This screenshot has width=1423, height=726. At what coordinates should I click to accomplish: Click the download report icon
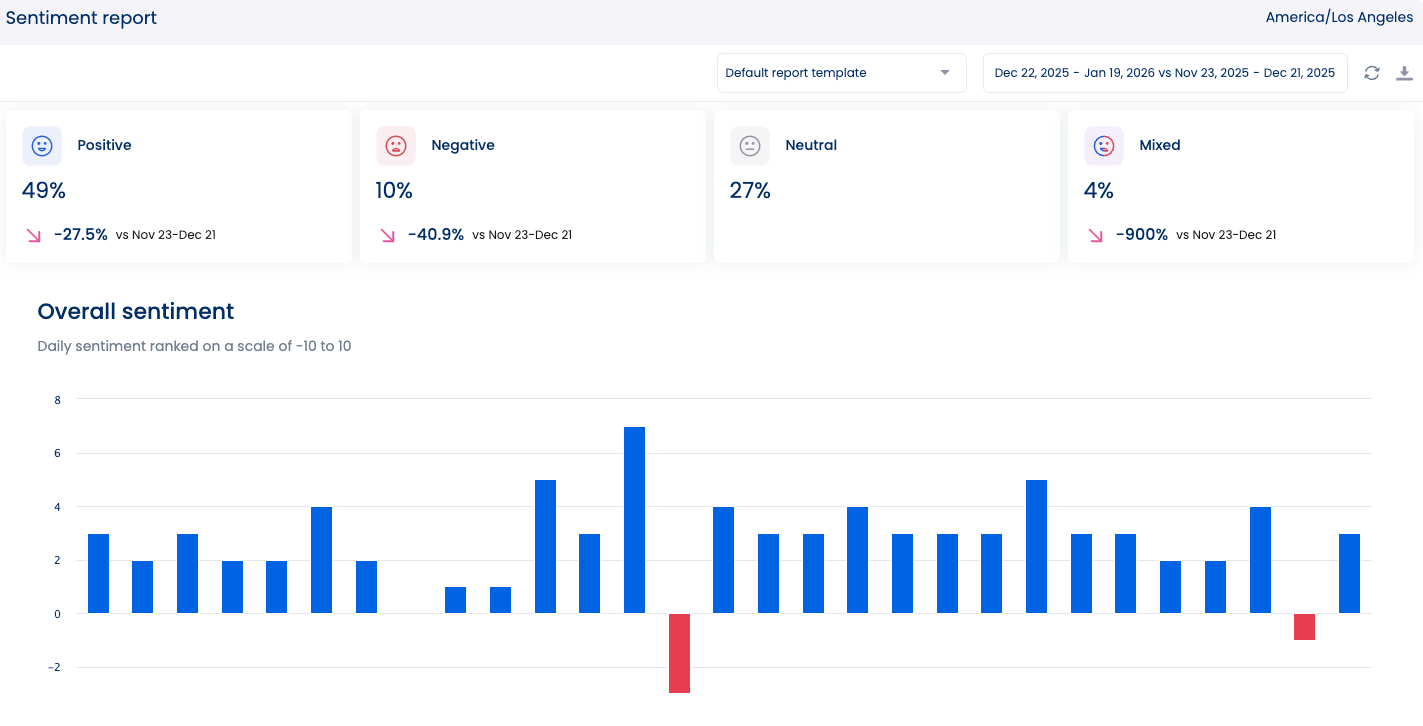pyautogui.click(x=1404, y=73)
